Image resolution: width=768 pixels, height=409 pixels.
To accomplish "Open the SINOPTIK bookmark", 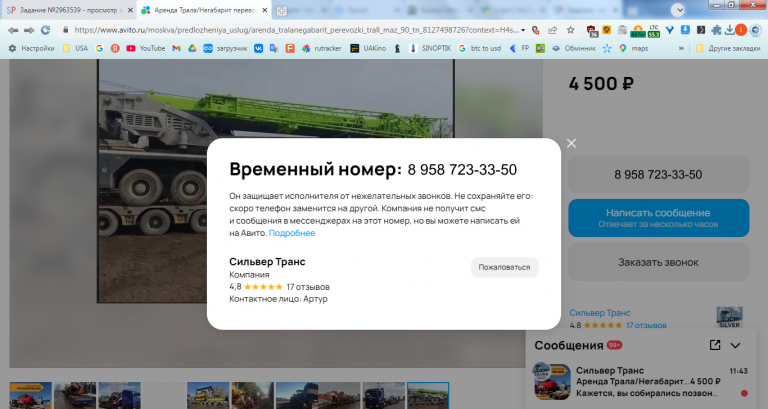I will click(430, 48).
